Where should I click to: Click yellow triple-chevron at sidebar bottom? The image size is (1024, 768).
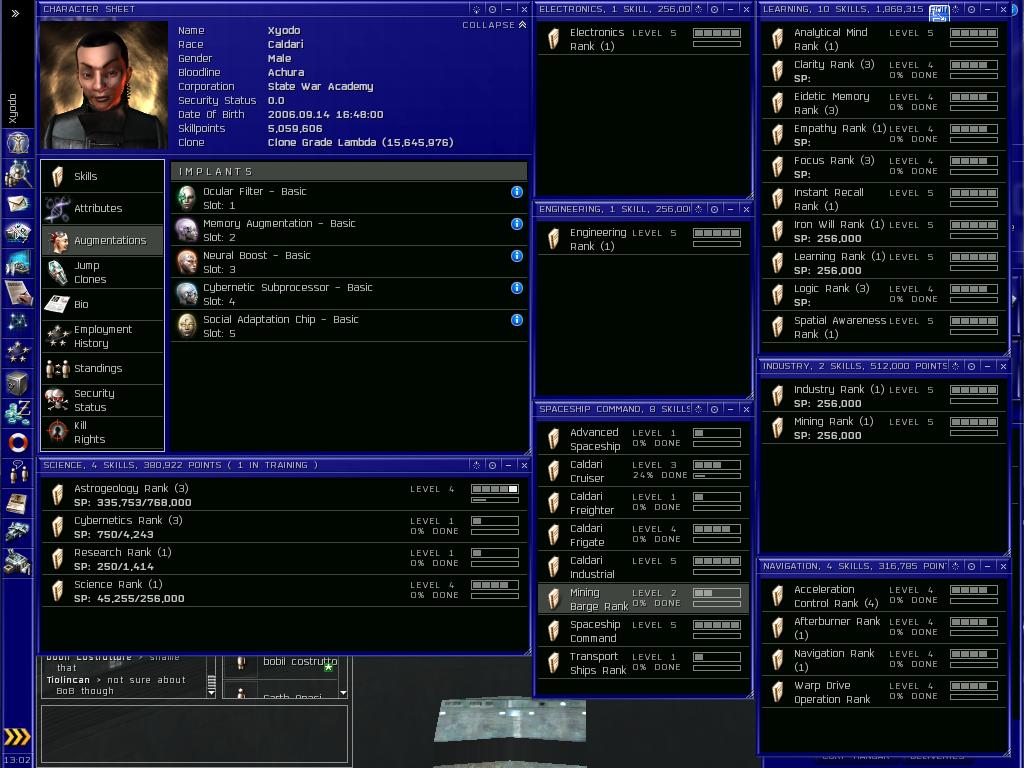point(17,737)
